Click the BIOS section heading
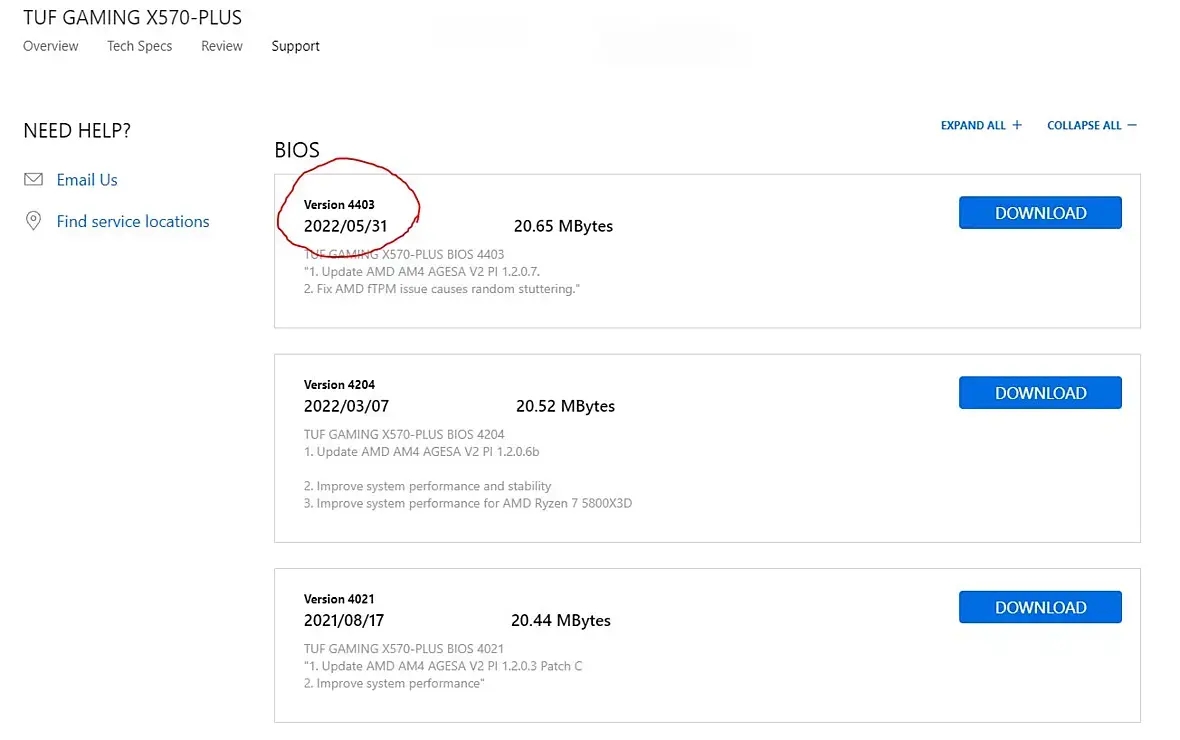Viewport: 1180px width, 740px height. click(x=297, y=150)
